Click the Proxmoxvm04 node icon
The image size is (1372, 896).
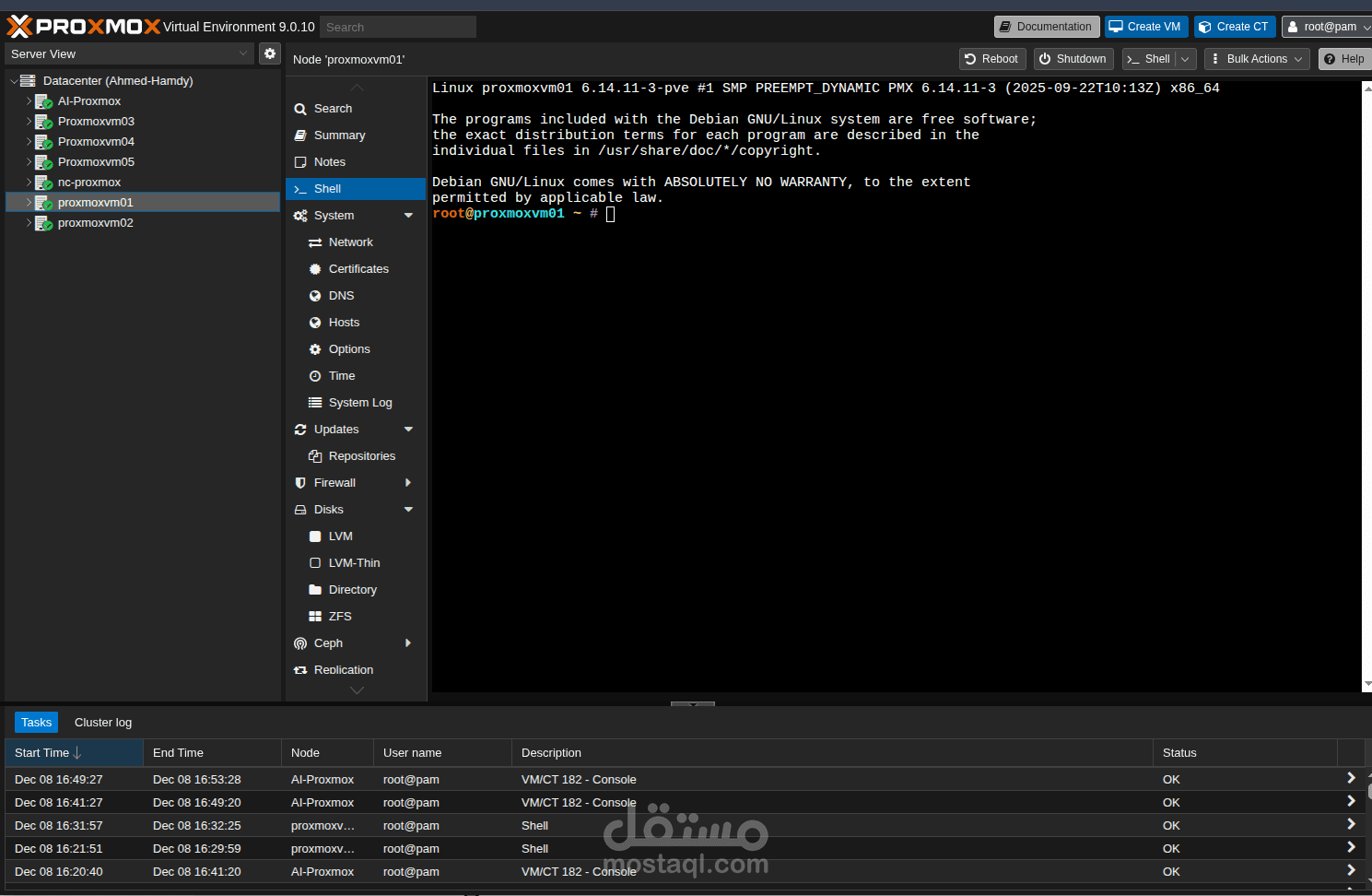coord(43,142)
